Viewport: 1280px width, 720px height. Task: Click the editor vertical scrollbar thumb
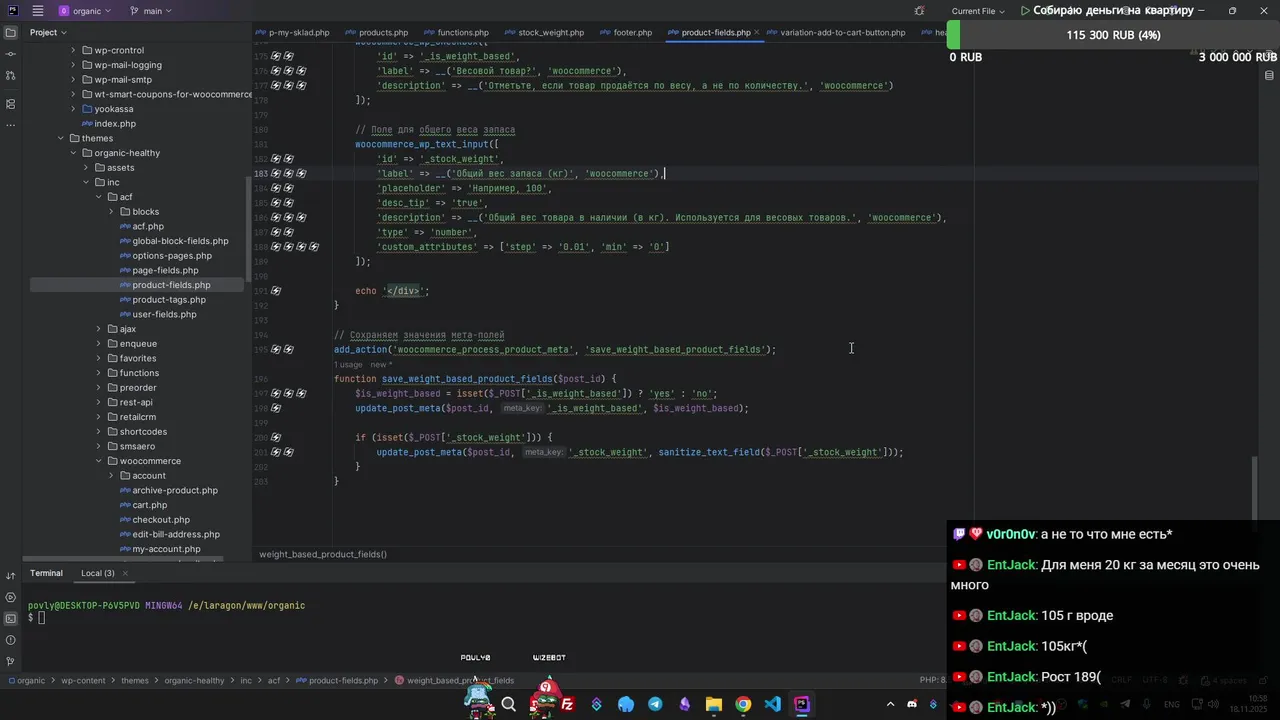(x=1256, y=488)
